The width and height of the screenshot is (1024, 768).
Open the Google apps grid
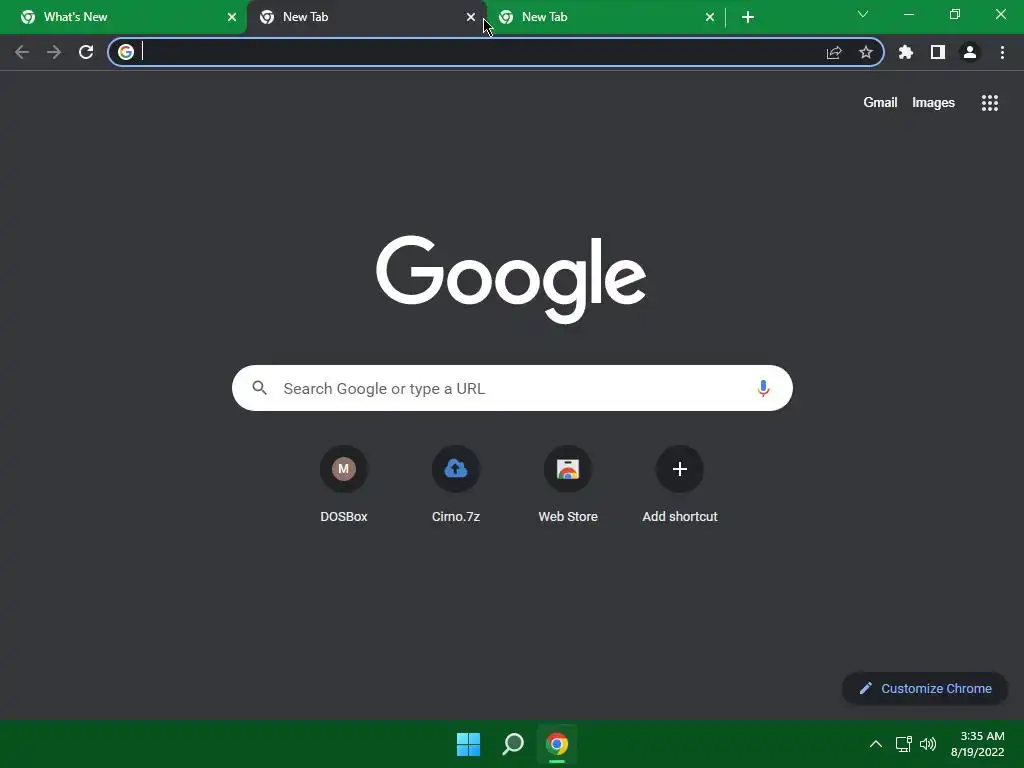tap(990, 103)
